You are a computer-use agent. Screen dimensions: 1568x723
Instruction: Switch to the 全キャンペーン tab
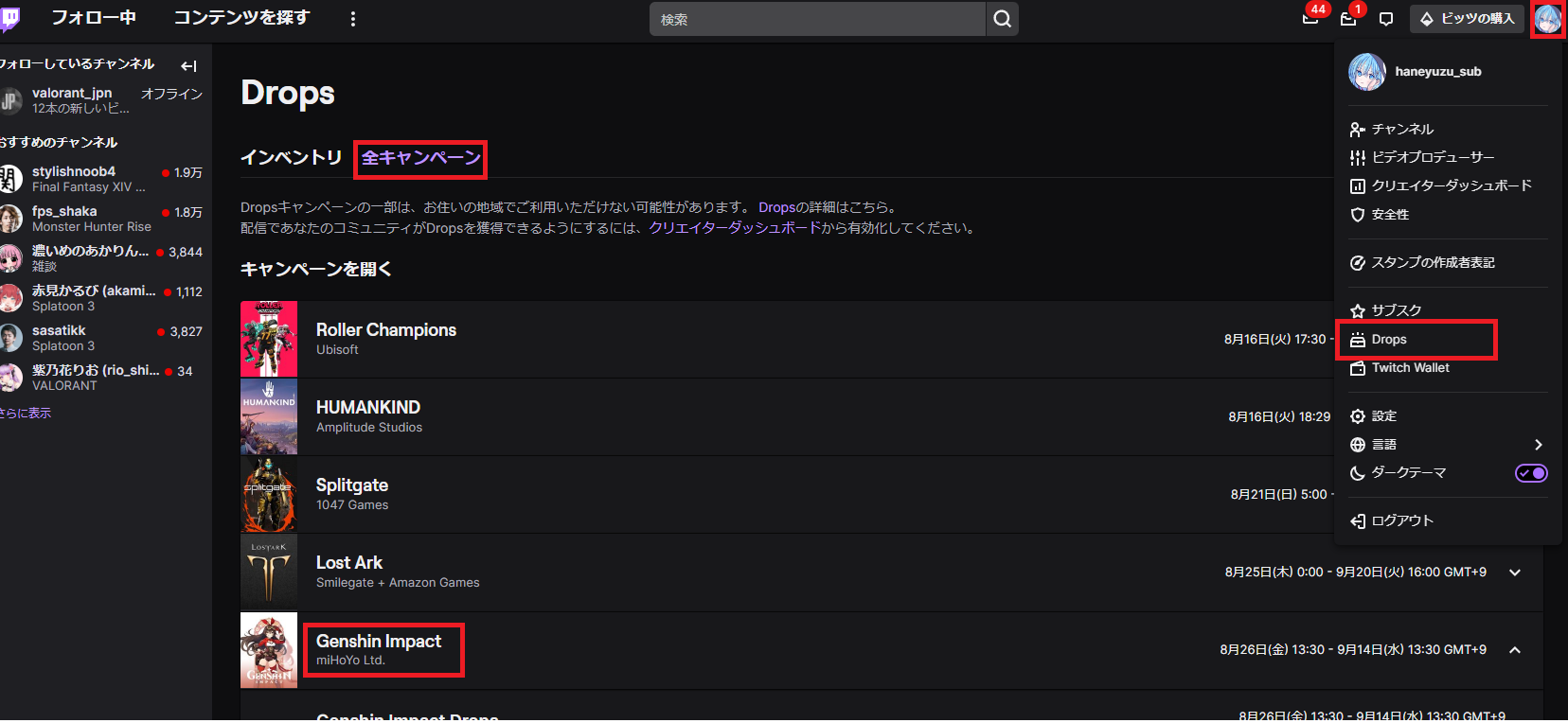[421, 158]
